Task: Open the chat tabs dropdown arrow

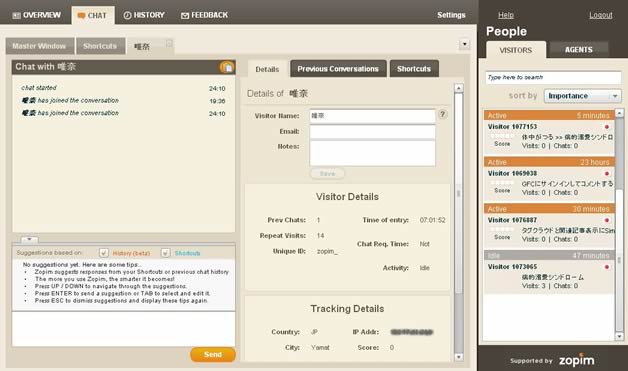Action: coord(465,44)
